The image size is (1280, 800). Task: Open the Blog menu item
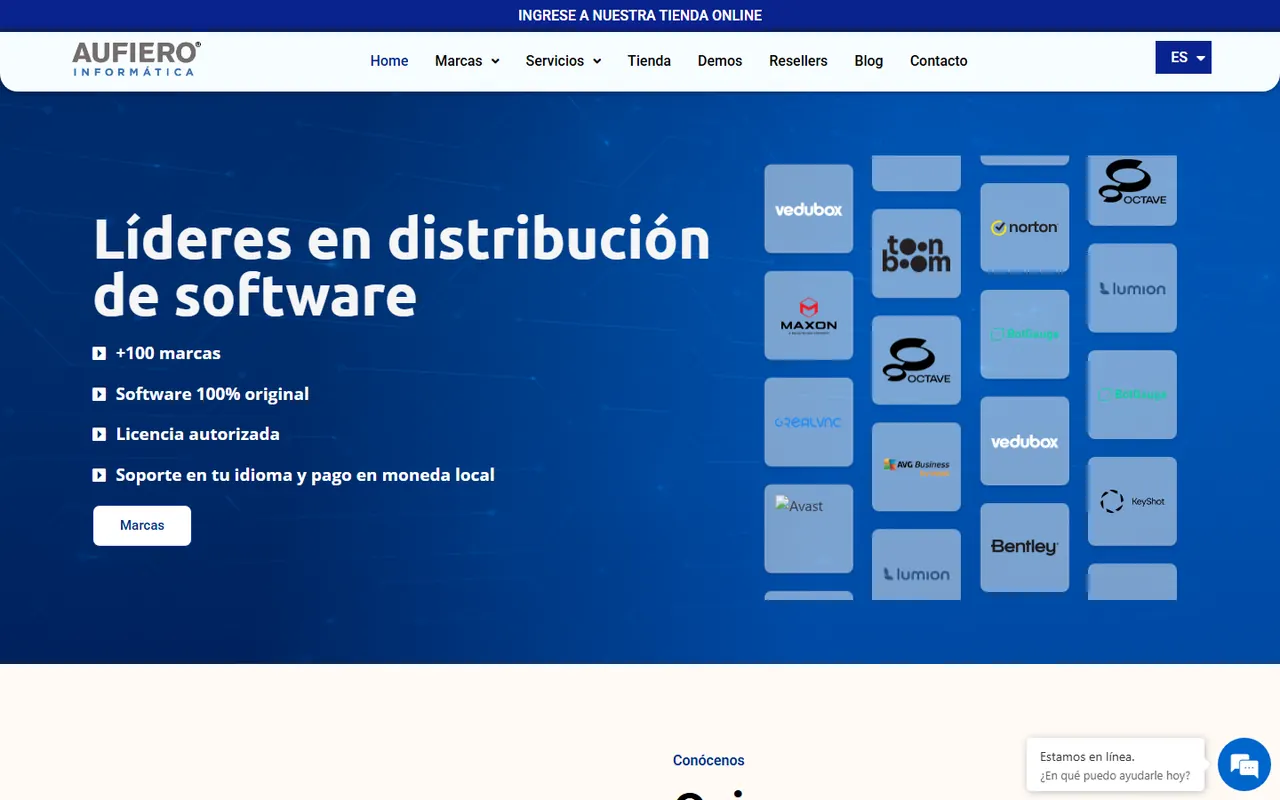point(869,61)
